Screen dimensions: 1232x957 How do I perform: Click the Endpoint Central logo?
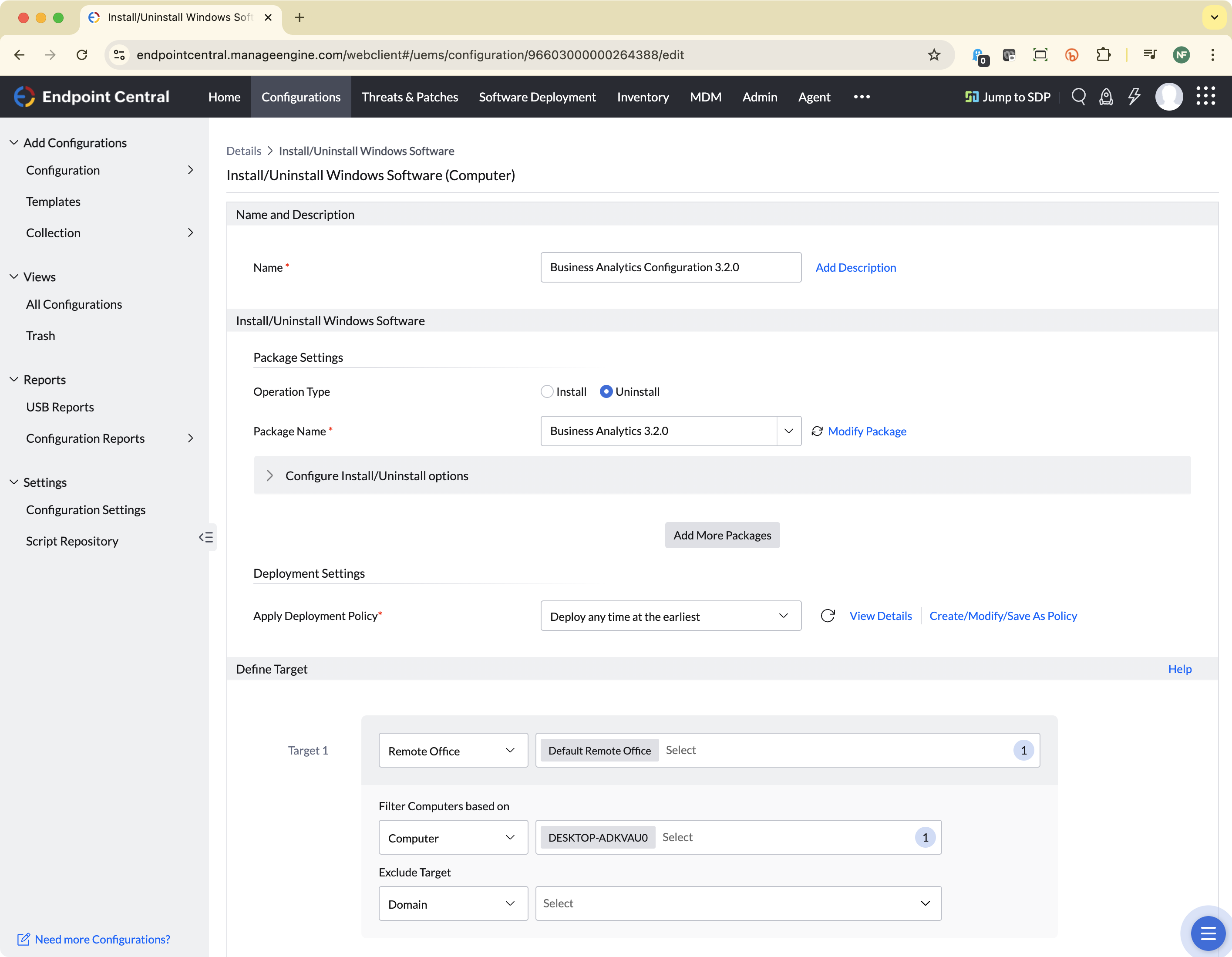pyautogui.click(x=91, y=97)
